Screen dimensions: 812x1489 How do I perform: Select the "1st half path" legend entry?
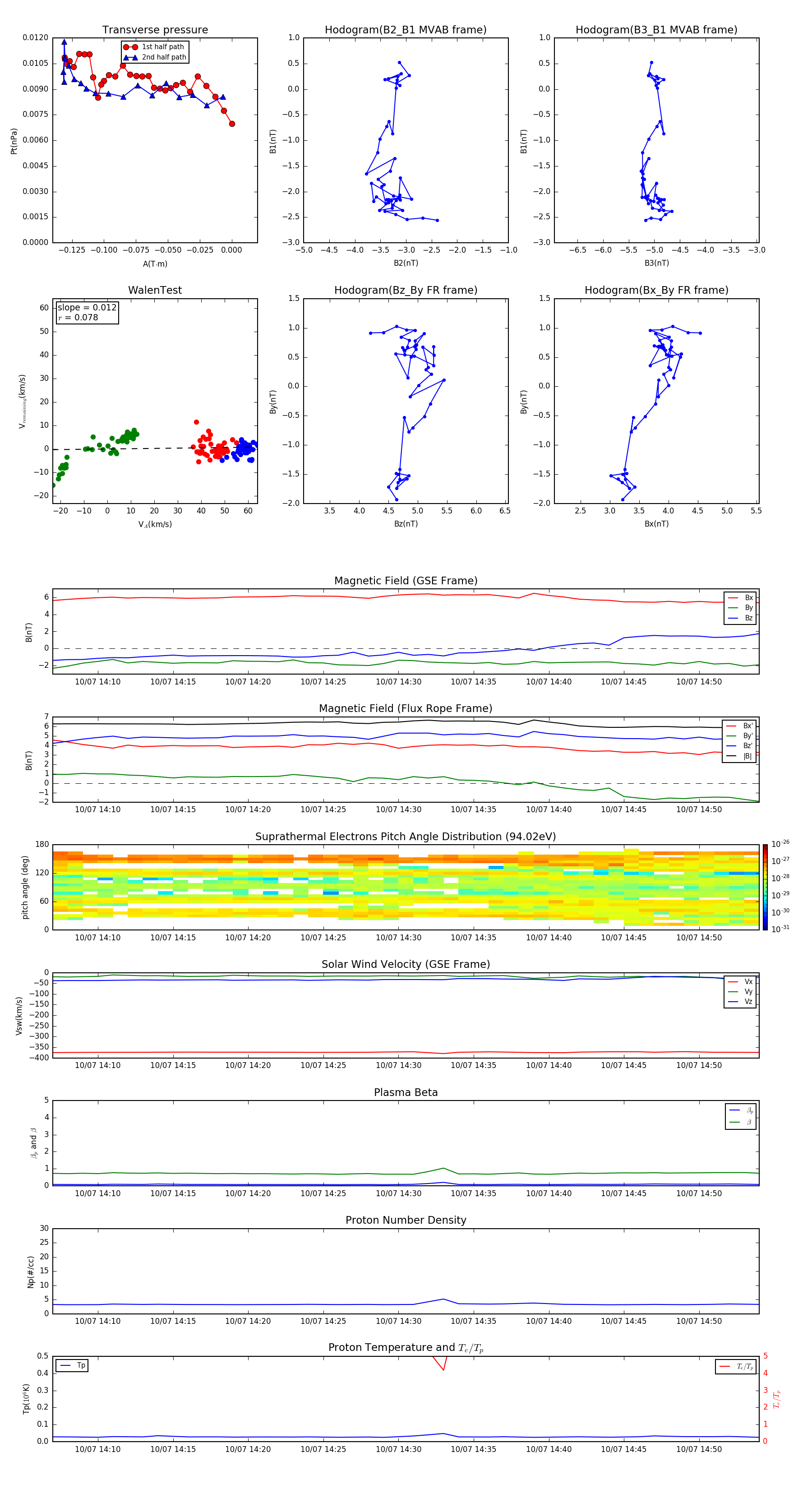point(154,47)
